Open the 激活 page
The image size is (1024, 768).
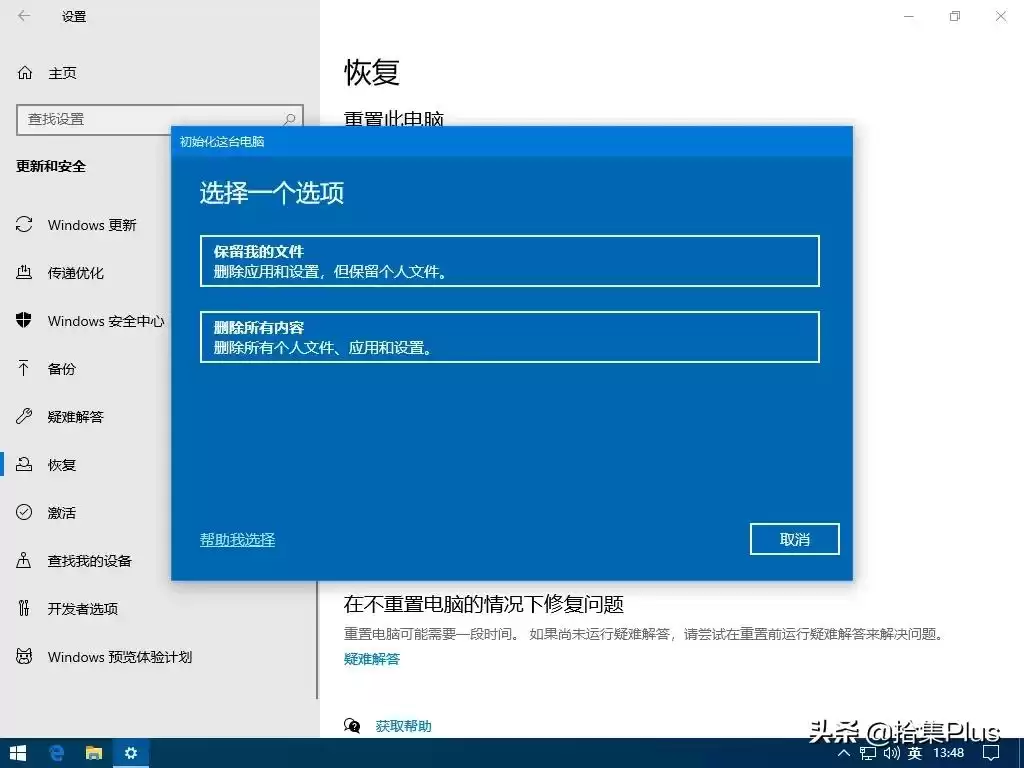[62, 513]
